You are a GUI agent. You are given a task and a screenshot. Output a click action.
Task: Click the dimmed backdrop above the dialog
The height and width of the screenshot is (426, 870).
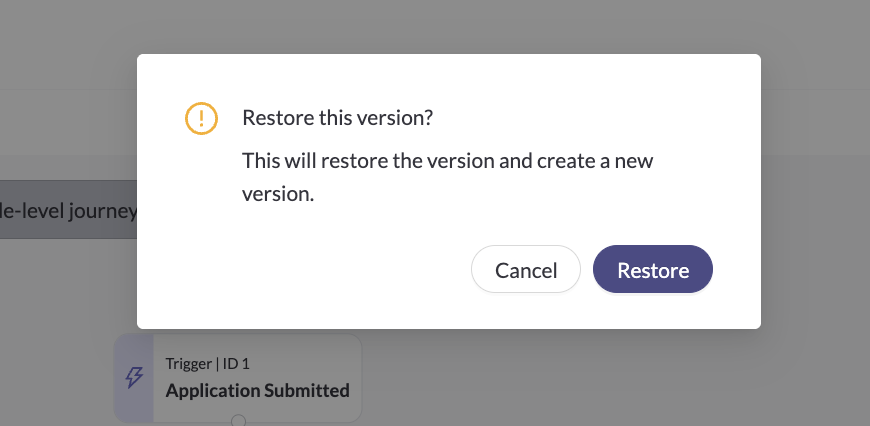[x=435, y=25]
